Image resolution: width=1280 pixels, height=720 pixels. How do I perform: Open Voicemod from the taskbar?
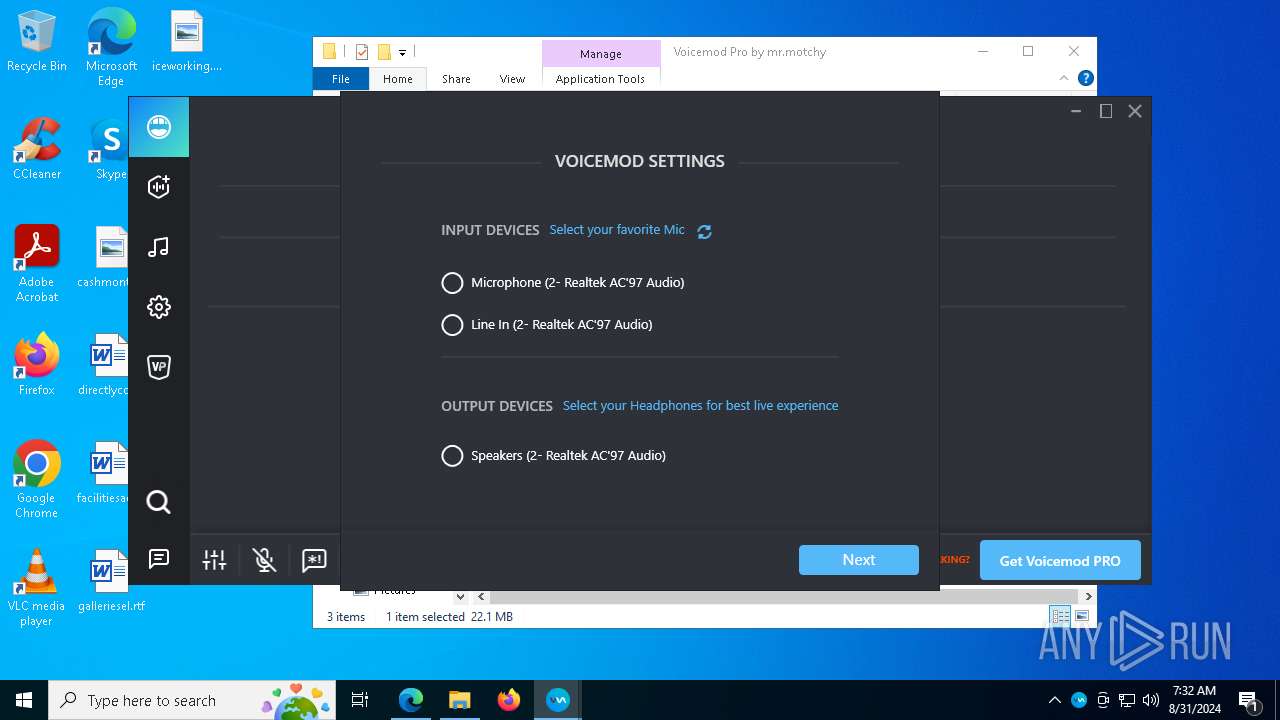(x=558, y=700)
